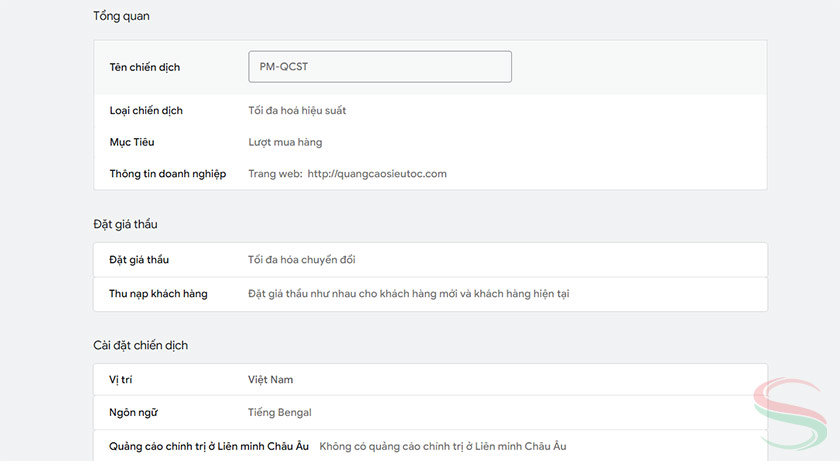Click the Lượt mua hàng goal value
Image resolution: width=840 pixels, height=461 pixels.
(x=285, y=142)
